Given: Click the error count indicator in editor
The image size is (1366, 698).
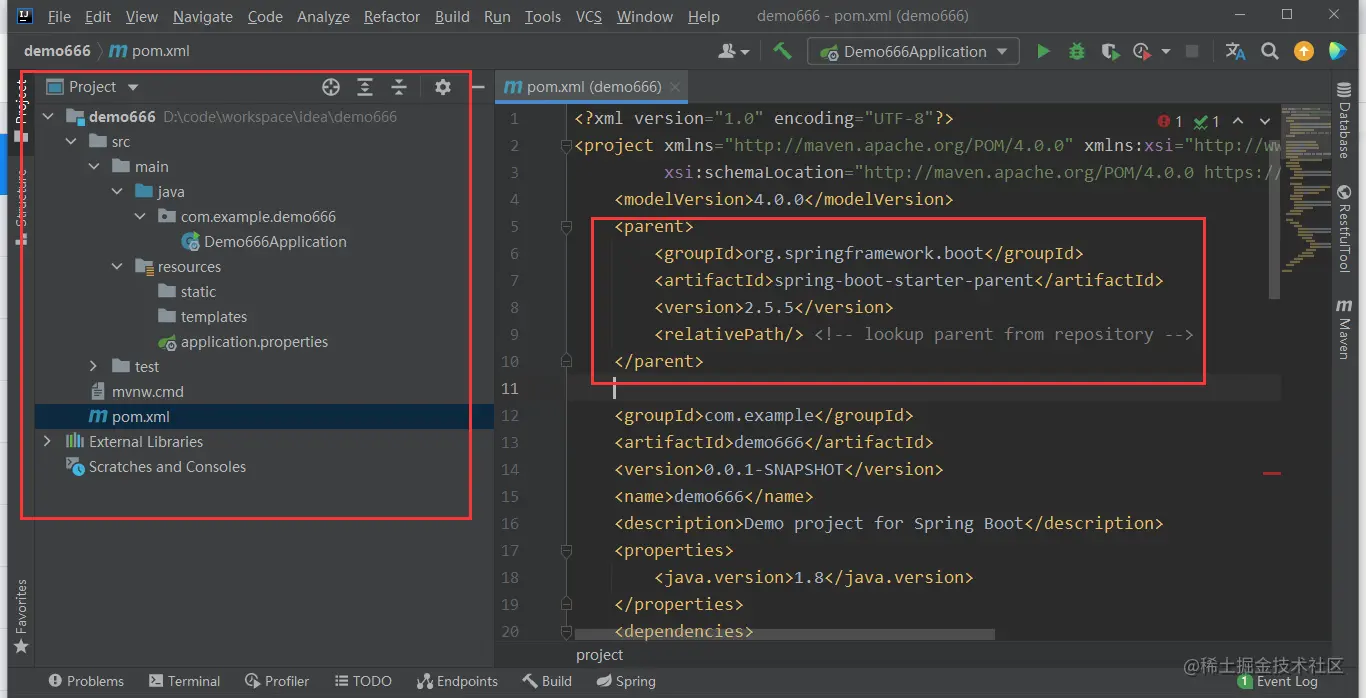Looking at the screenshot, I should 1170,121.
